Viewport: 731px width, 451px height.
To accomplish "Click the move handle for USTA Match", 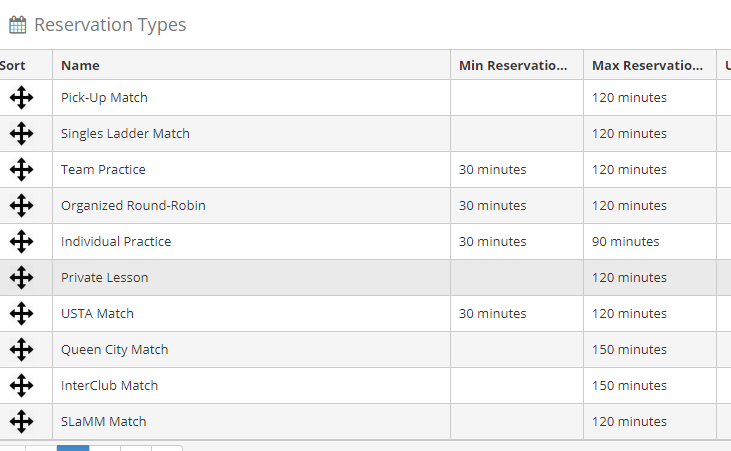I will (x=21, y=313).
